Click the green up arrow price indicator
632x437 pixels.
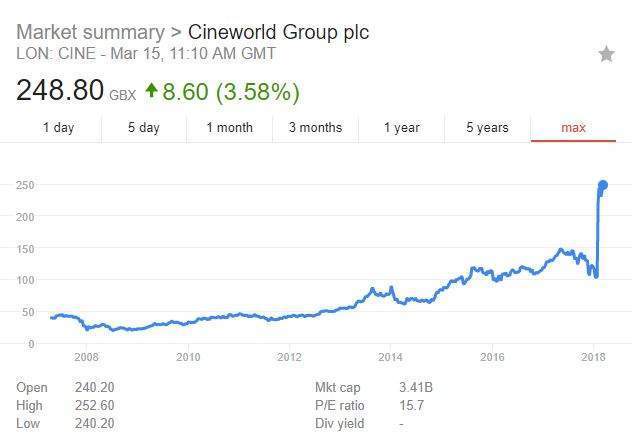pos(152,92)
